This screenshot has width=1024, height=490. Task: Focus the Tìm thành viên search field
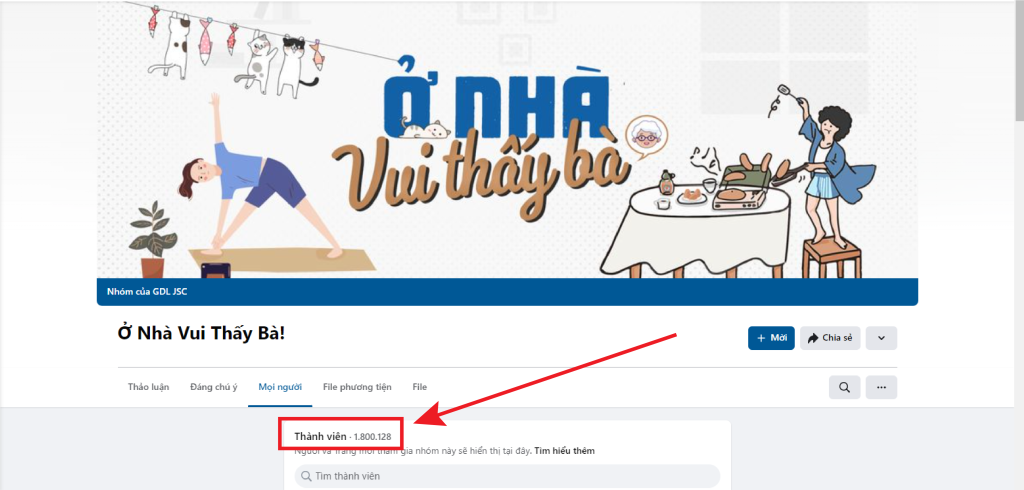pos(507,476)
